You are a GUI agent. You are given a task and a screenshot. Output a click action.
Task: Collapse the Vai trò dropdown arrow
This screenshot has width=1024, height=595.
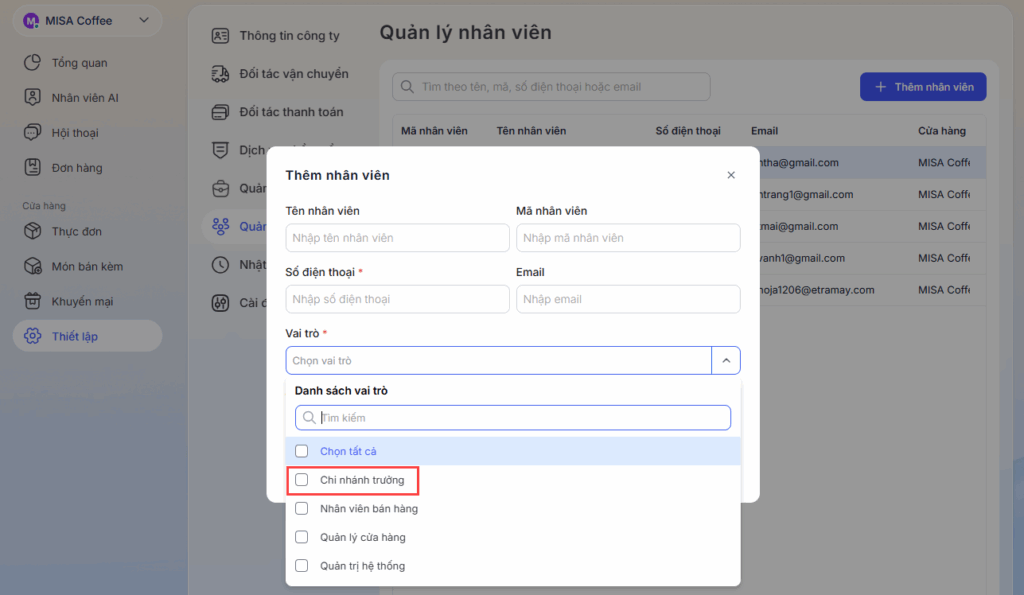[725, 360]
